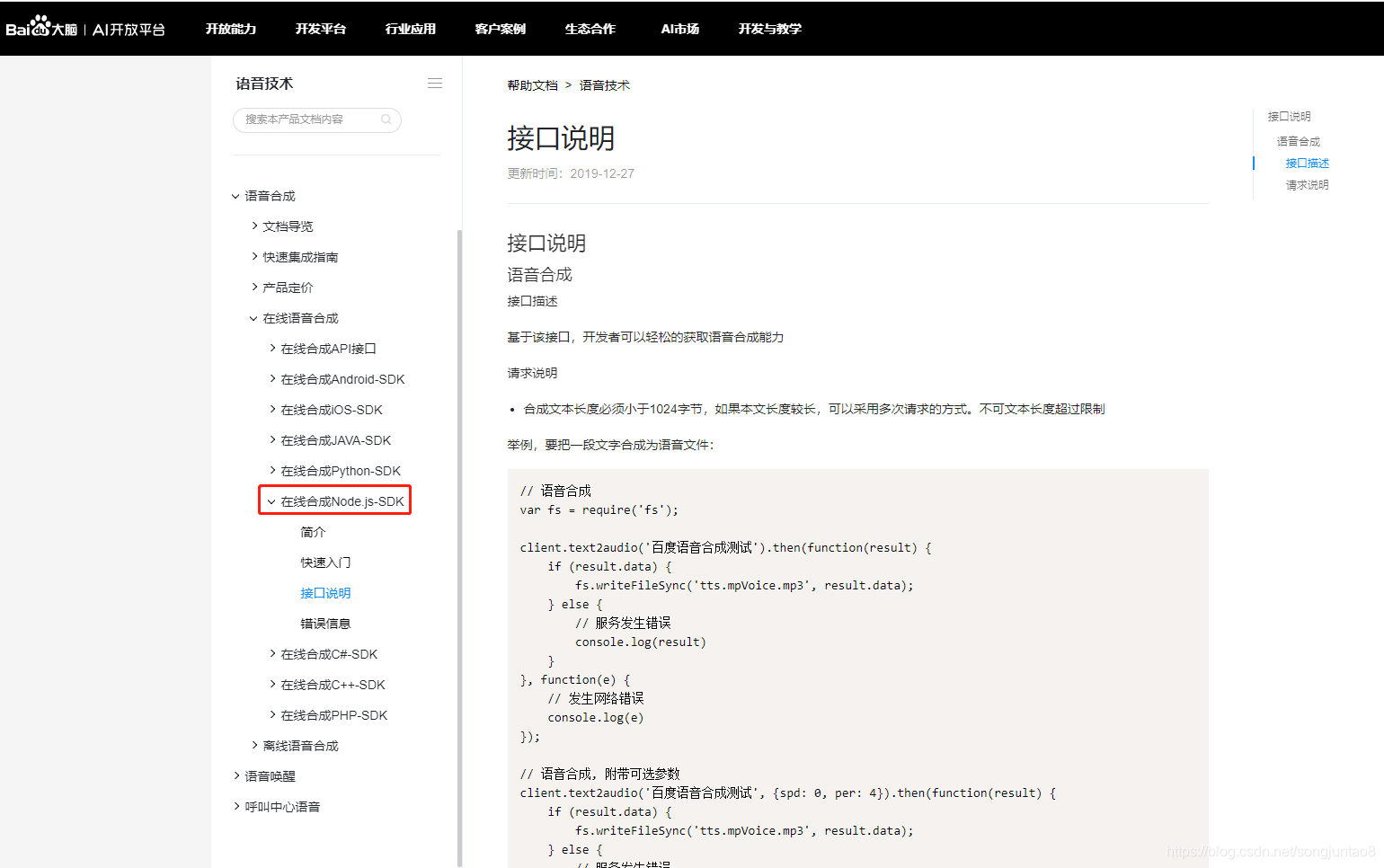Open the 开放能力 menu
1384x868 pixels.
click(230, 28)
